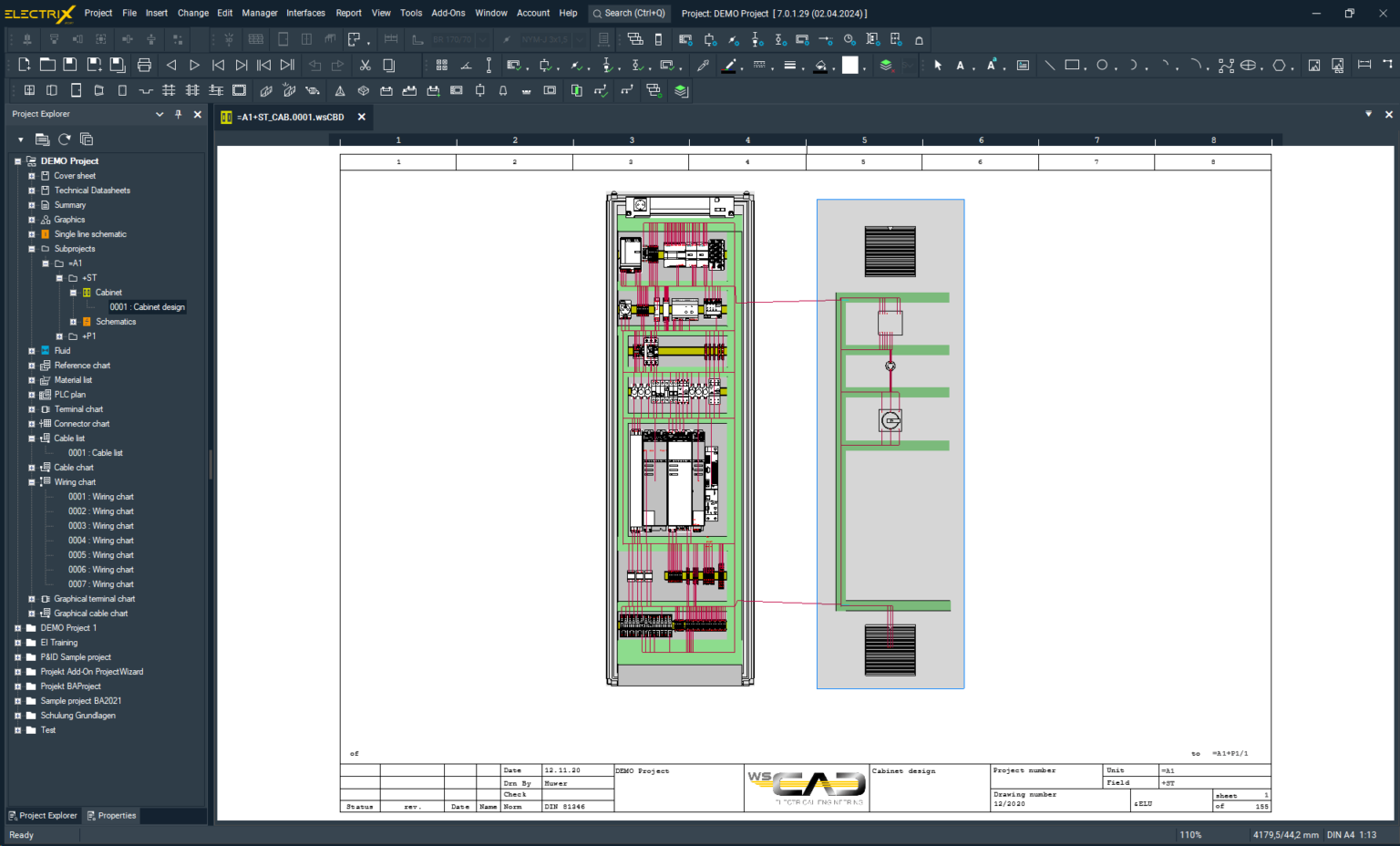Click the Redo arrow

pyautogui.click(x=337, y=65)
